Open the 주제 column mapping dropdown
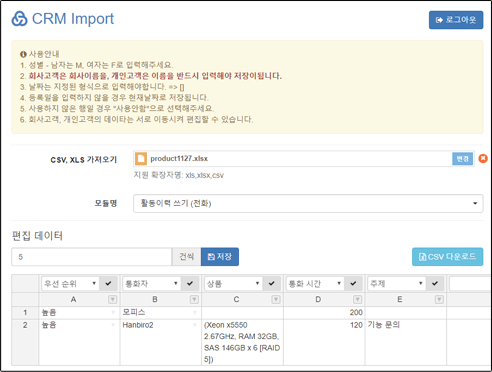Image resolution: width=492 pixels, height=372 pixels. (396, 284)
